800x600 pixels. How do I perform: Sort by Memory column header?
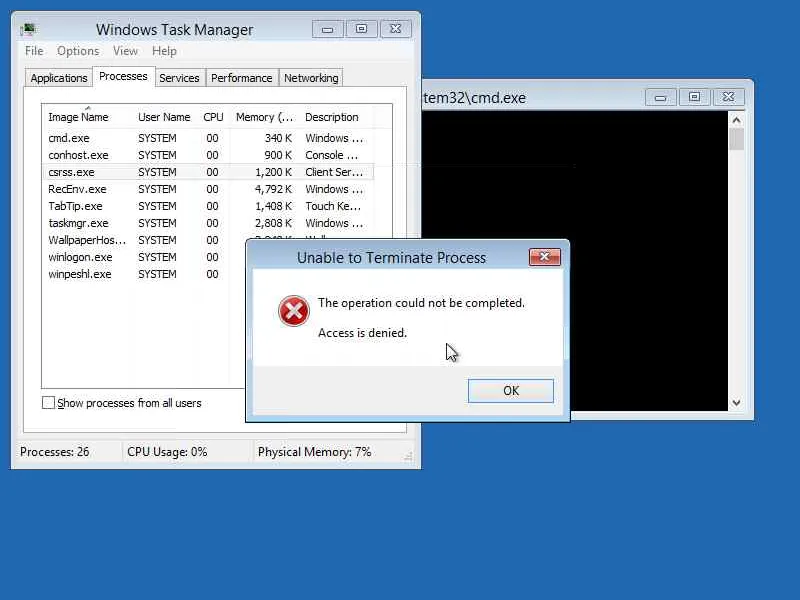pos(264,117)
